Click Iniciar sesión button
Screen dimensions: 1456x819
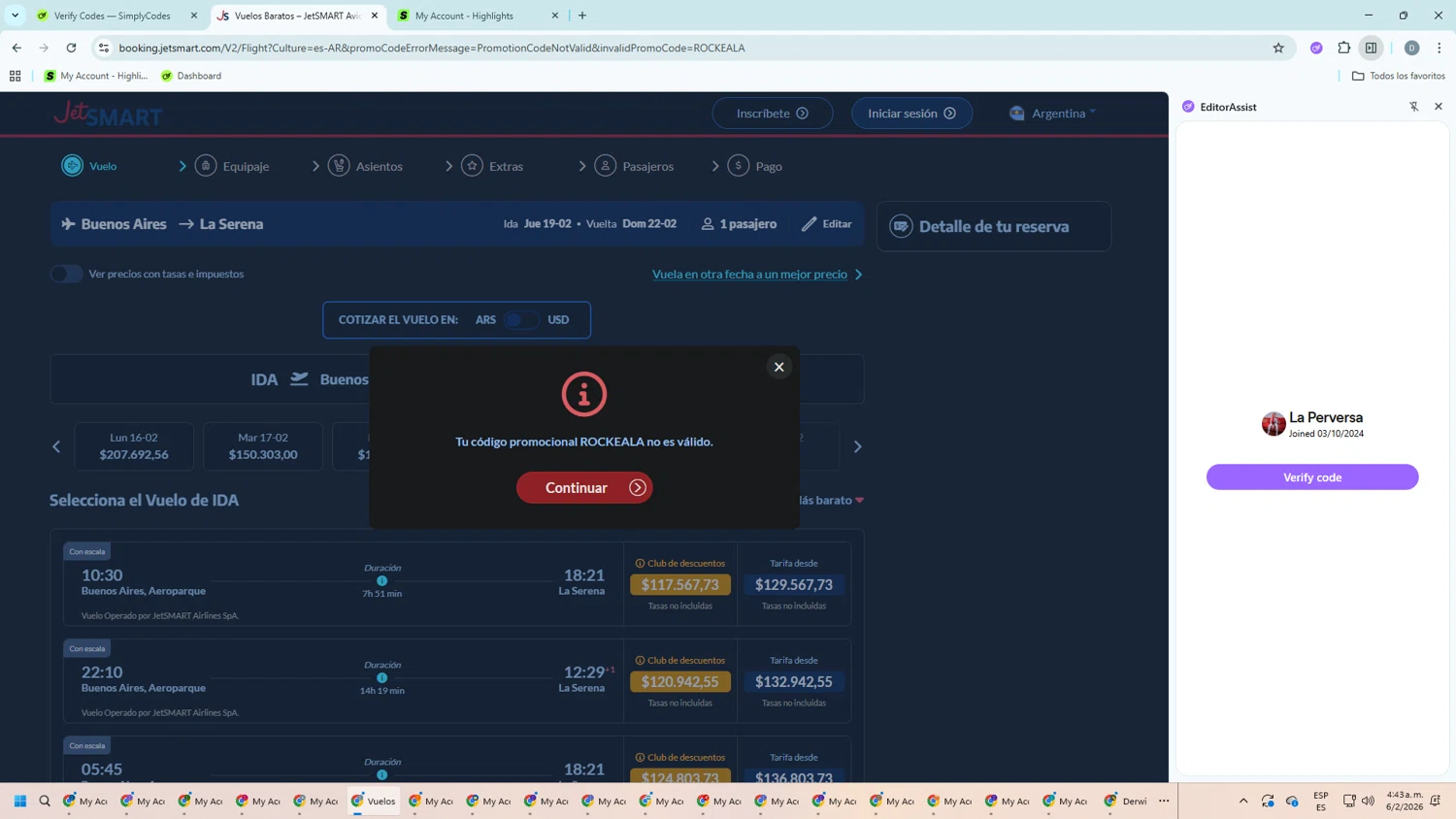tap(911, 114)
